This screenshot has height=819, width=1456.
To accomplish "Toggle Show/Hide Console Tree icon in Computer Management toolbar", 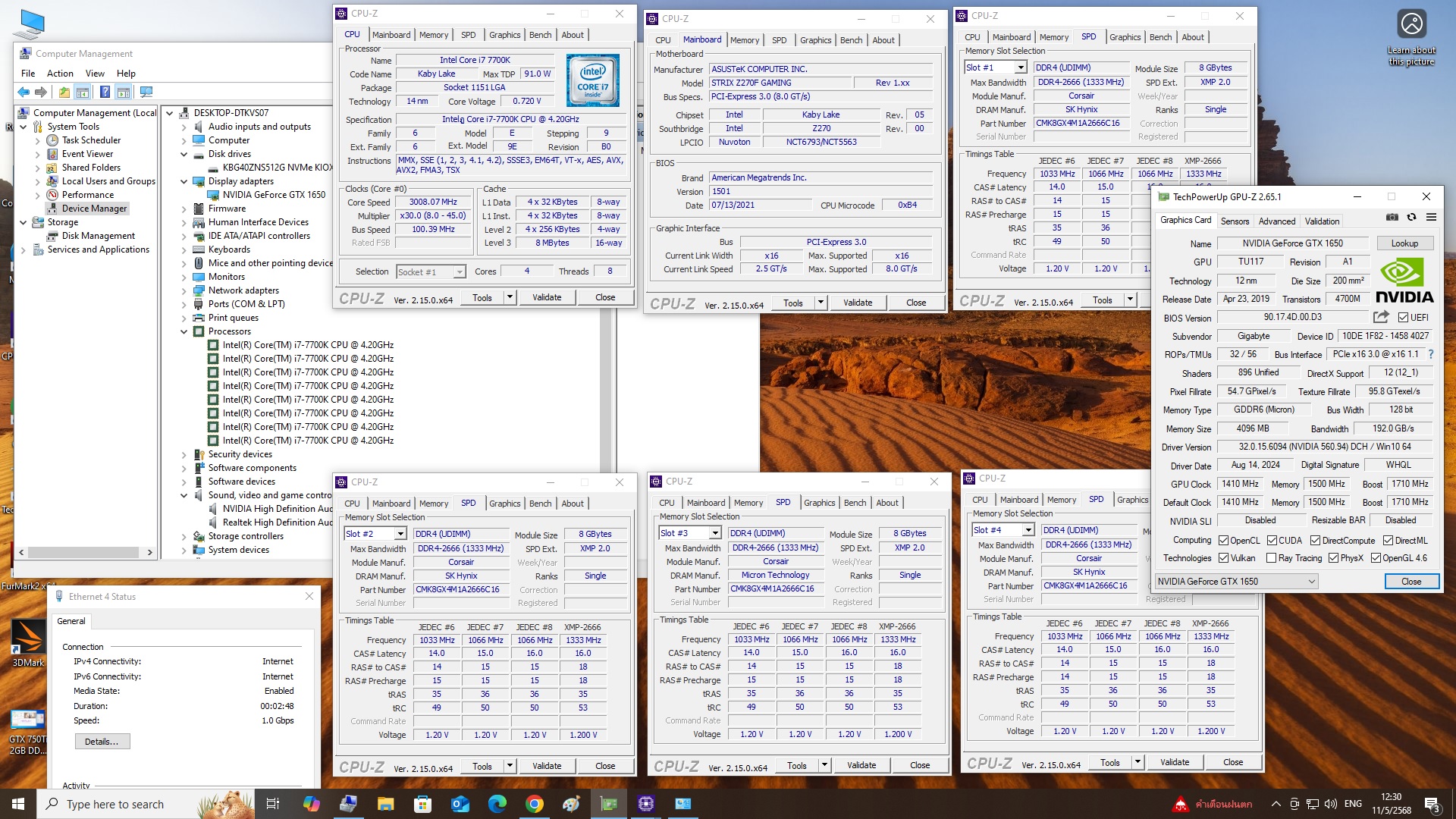I will (x=83, y=93).
